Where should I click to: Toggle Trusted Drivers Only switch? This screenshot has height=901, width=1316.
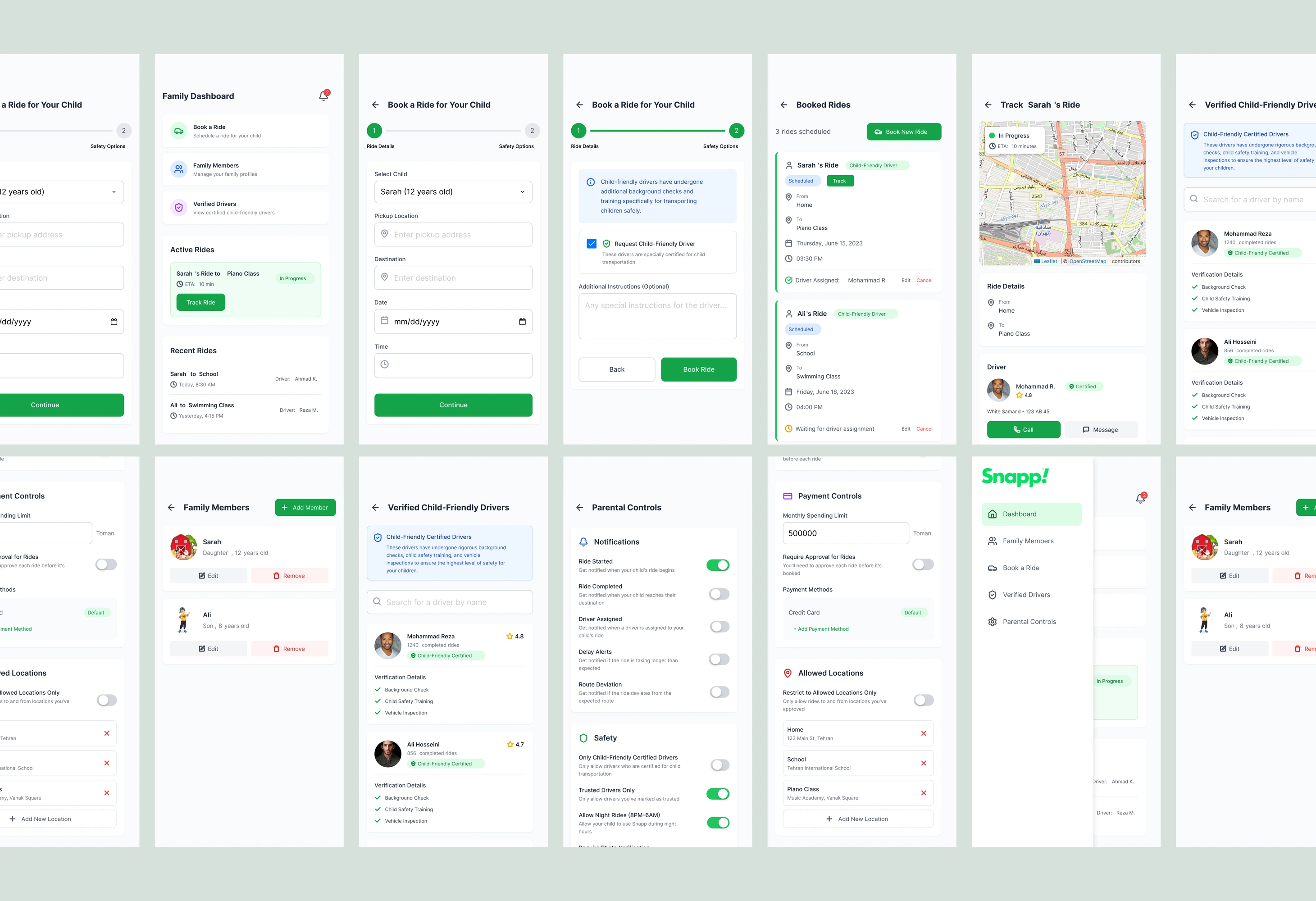tap(718, 794)
